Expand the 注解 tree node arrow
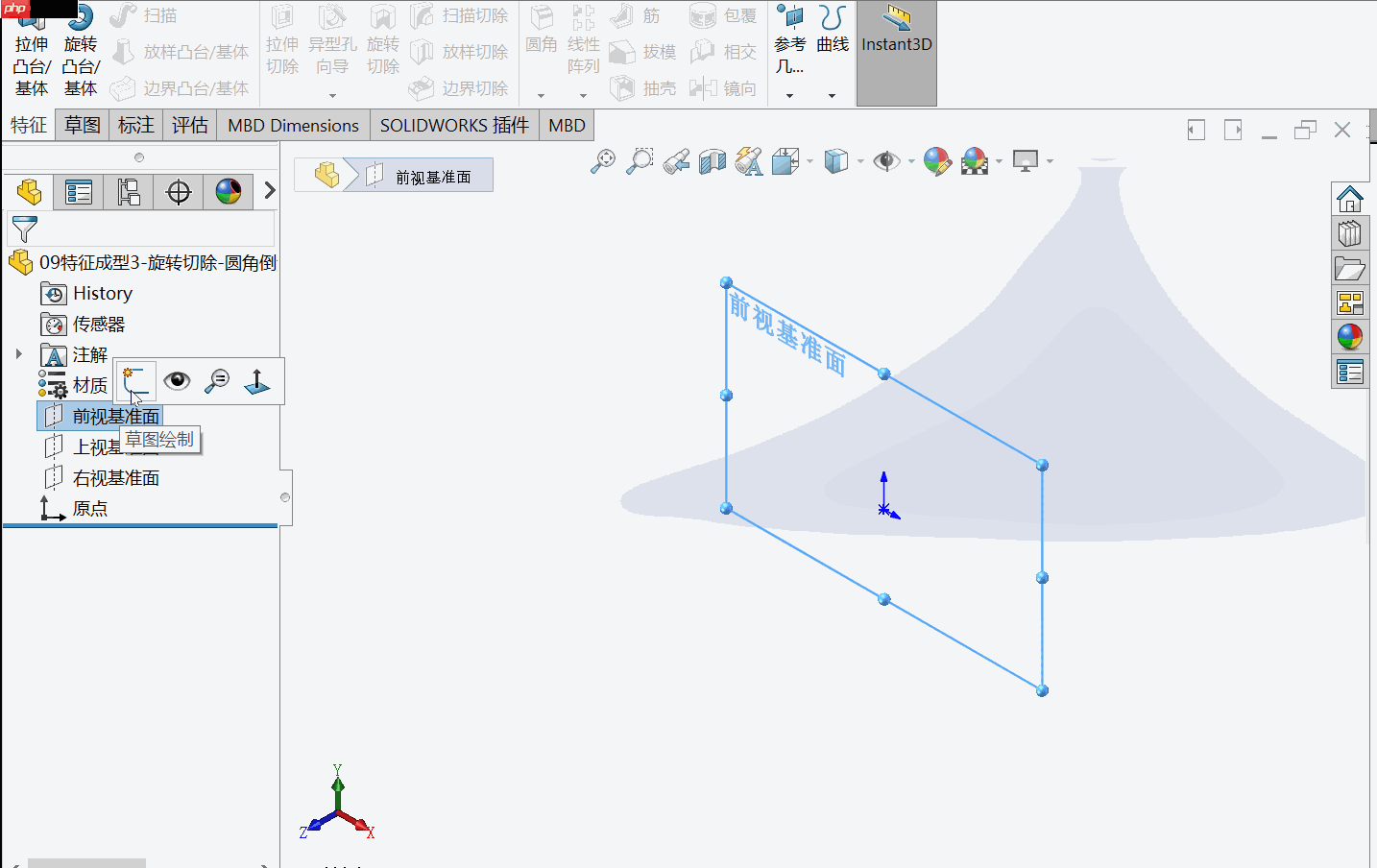The width and height of the screenshot is (1377, 868). tap(19, 353)
